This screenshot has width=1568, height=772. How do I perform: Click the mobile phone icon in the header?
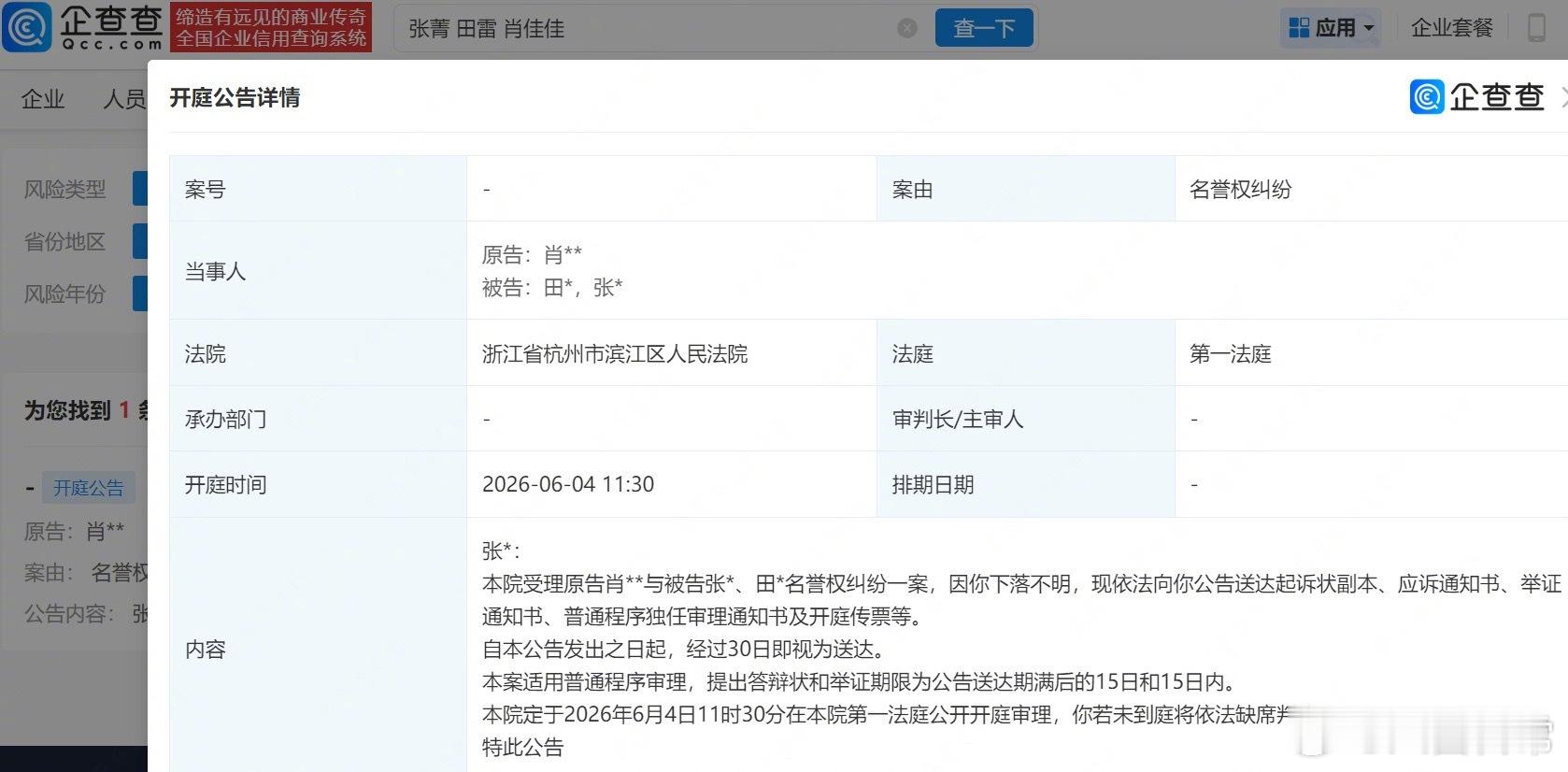tap(1535, 28)
